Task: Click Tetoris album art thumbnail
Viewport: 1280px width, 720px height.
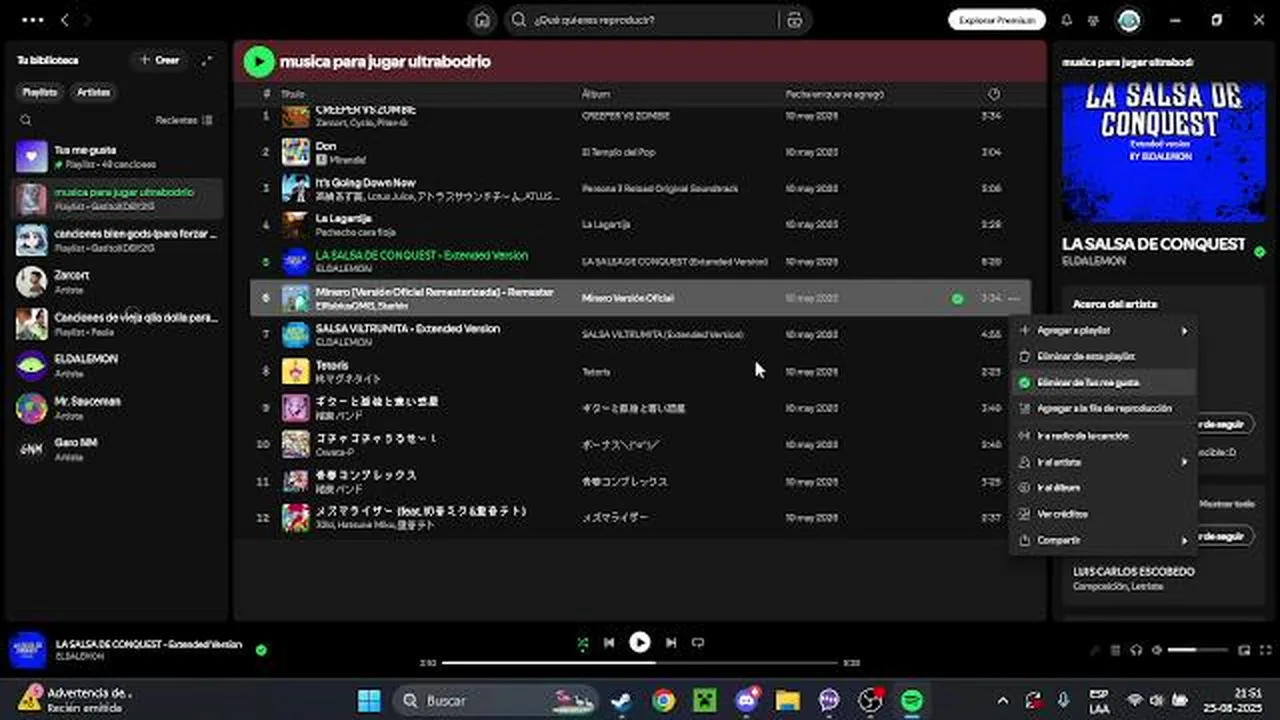Action: (x=296, y=371)
